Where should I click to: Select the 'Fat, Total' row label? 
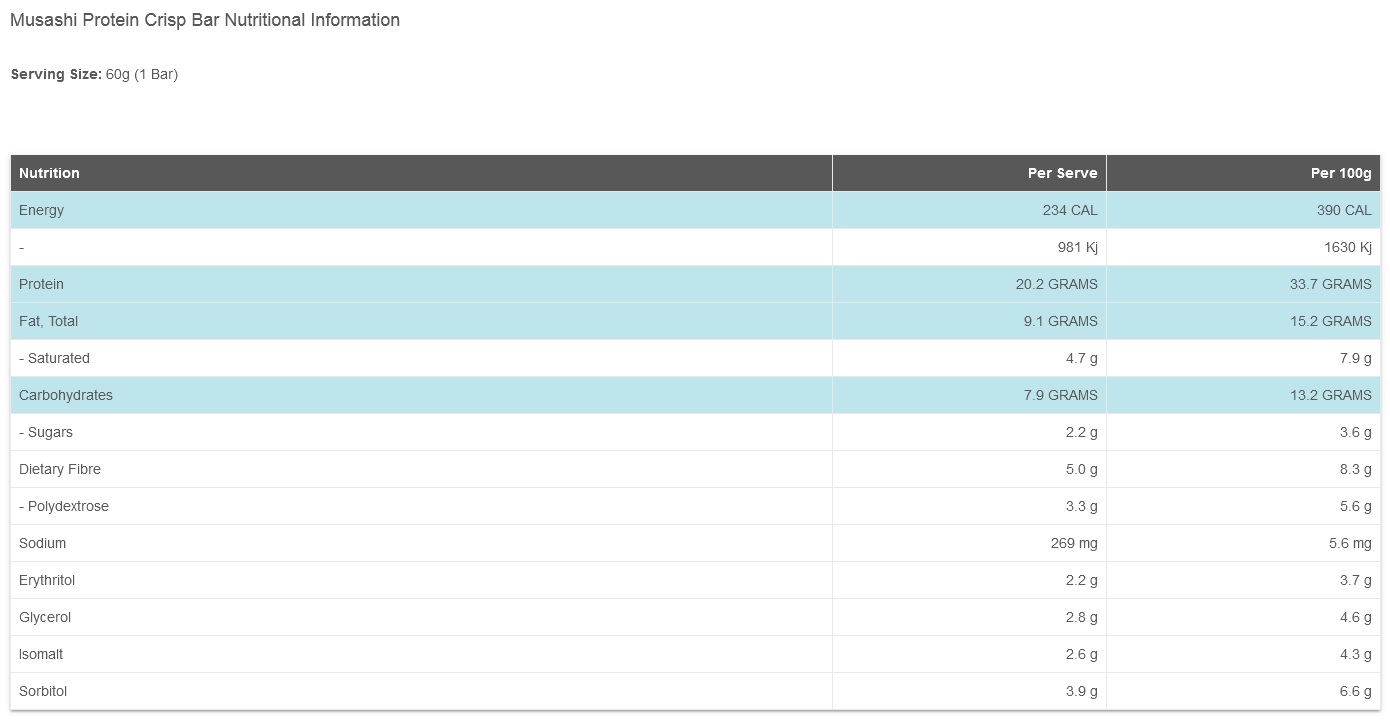pos(48,321)
